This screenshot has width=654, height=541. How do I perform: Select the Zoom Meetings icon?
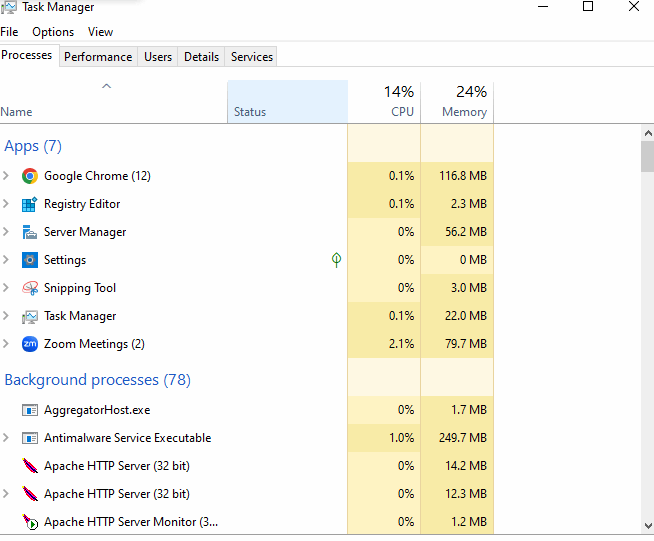30,344
